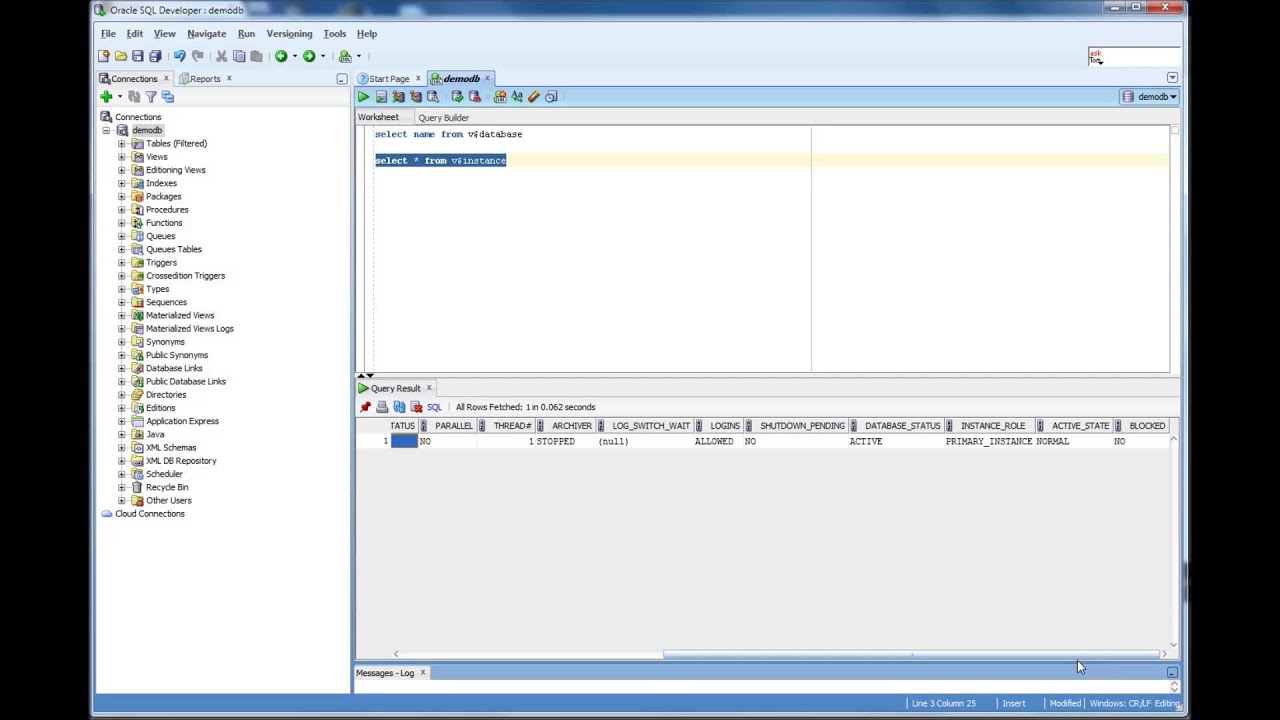
Task: Close the Messages - Log tab
Action: click(422, 673)
